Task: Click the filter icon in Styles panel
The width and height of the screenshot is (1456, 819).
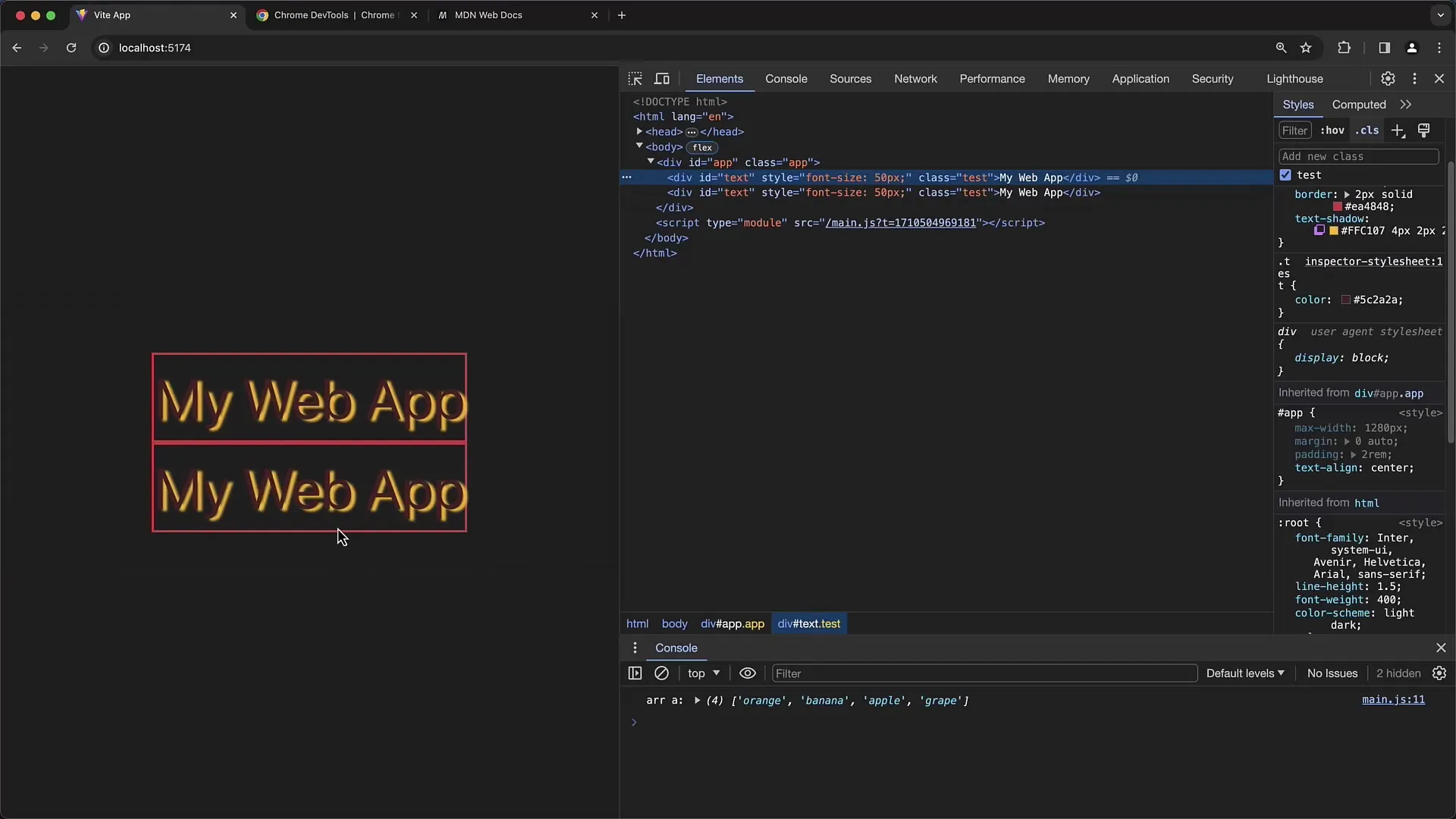Action: click(1294, 130)
